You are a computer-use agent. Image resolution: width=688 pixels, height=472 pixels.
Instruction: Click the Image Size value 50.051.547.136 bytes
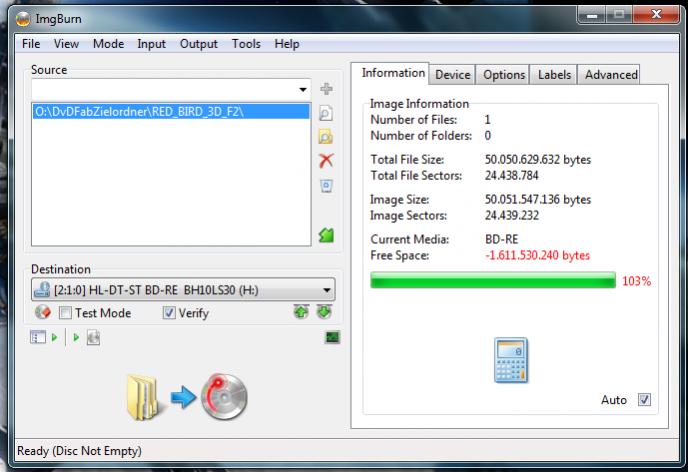(538, 199)
